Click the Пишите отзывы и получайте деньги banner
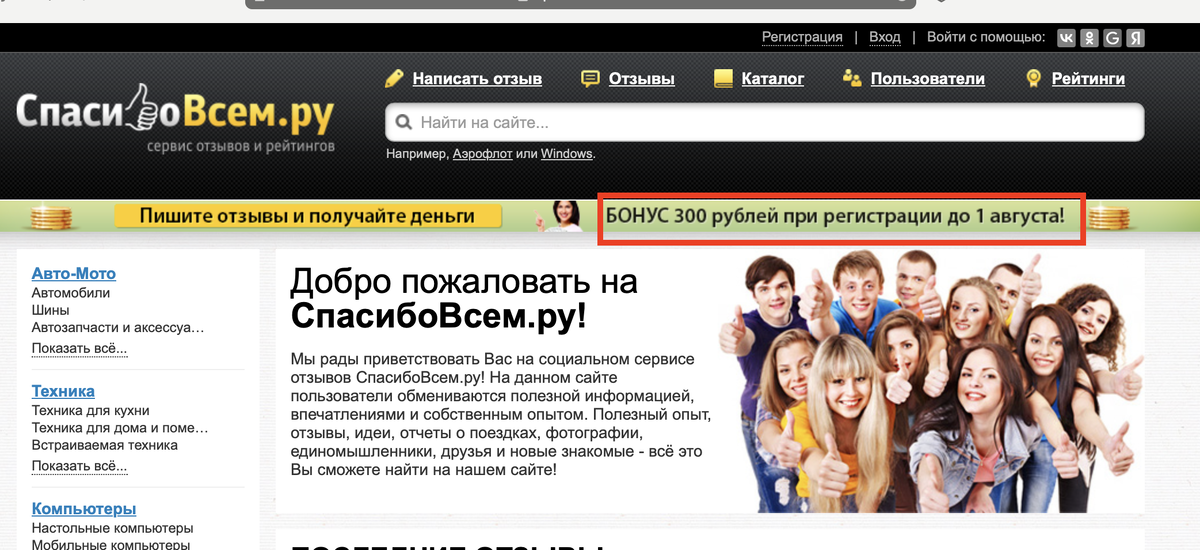 (x=307, y=216)
